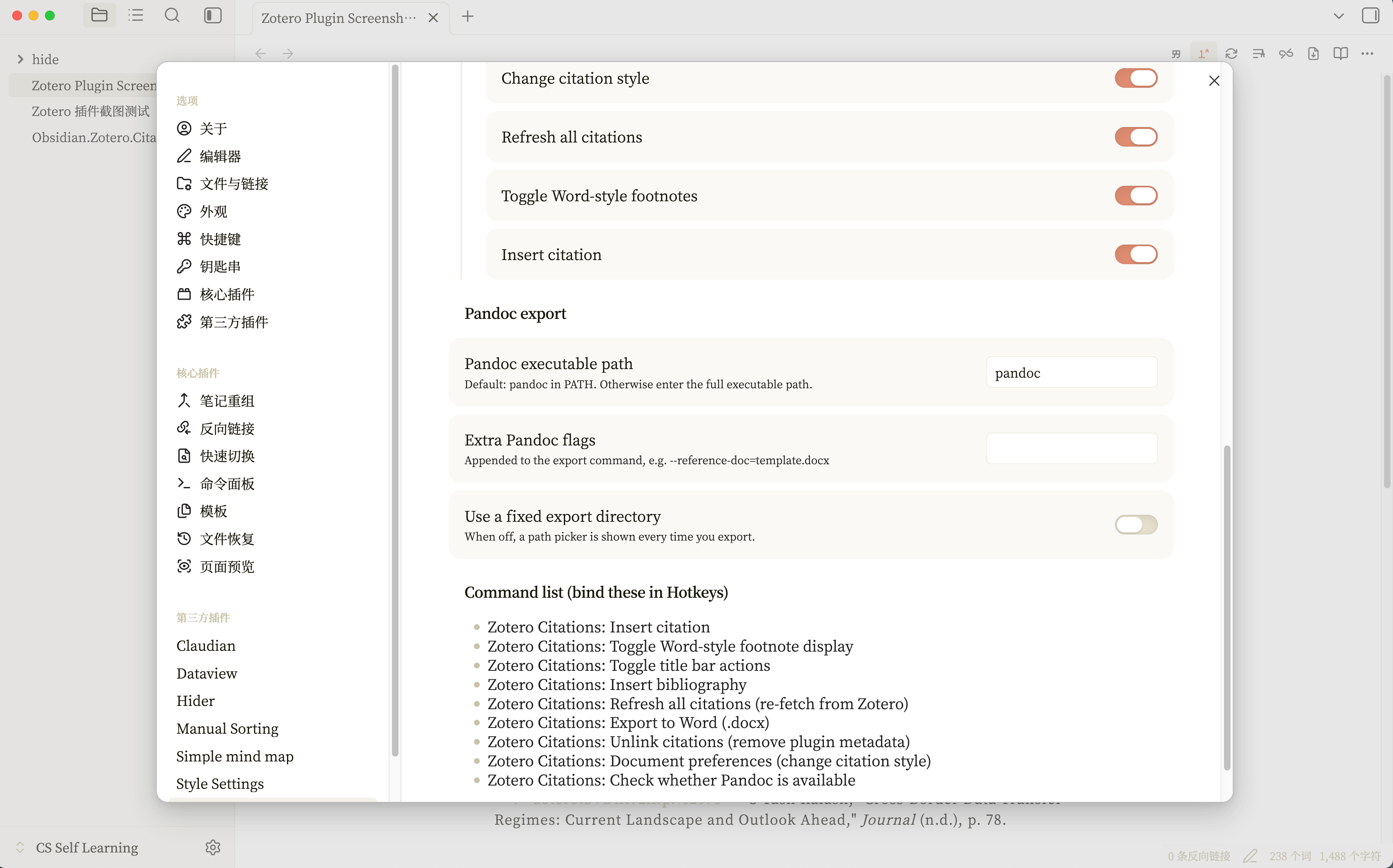The width and height of the screenshot is (1393, 868).
Task: Disable the Insert citation switch
Action: tap(1136, 254)
